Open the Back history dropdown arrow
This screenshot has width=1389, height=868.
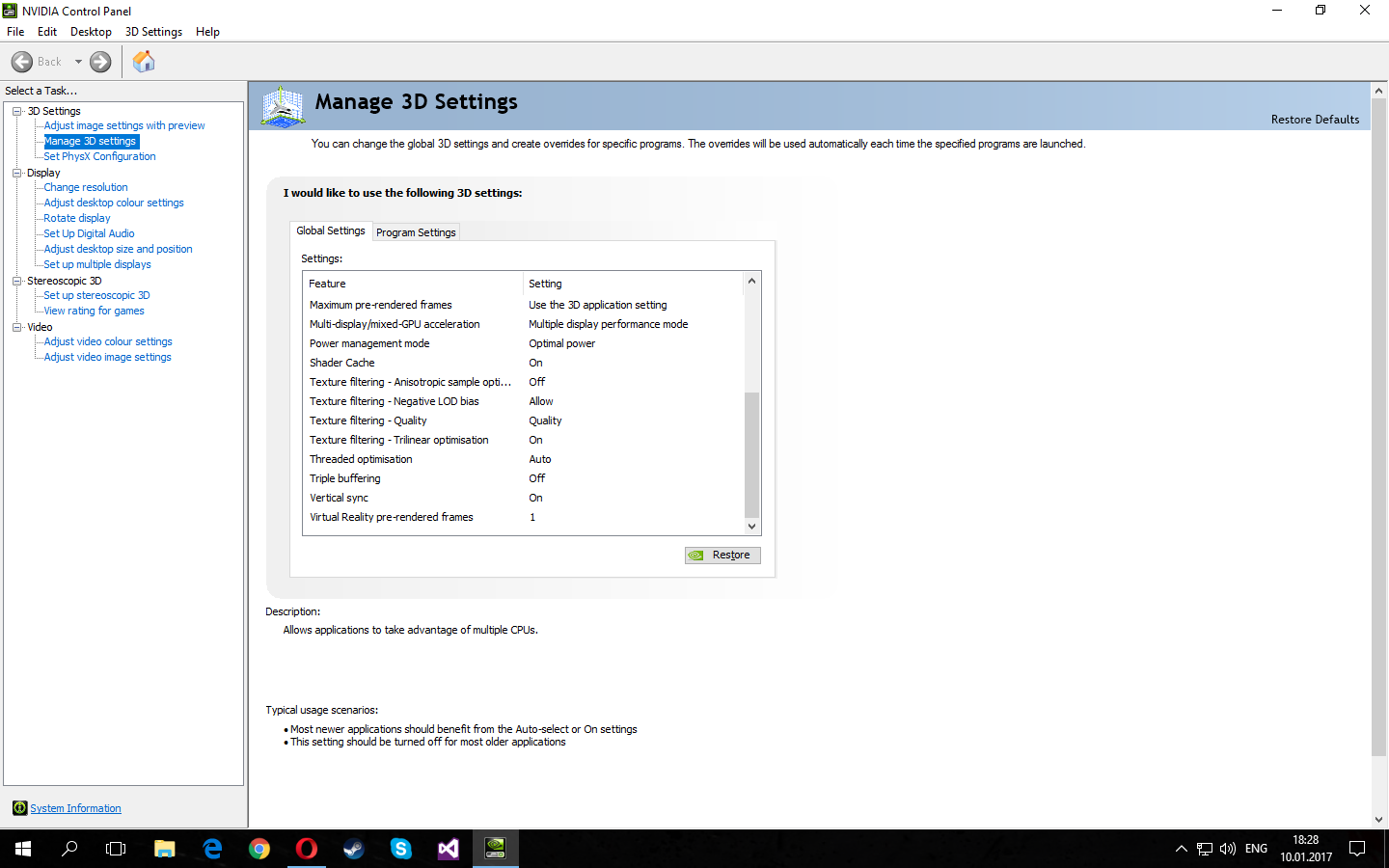[78, 62]
